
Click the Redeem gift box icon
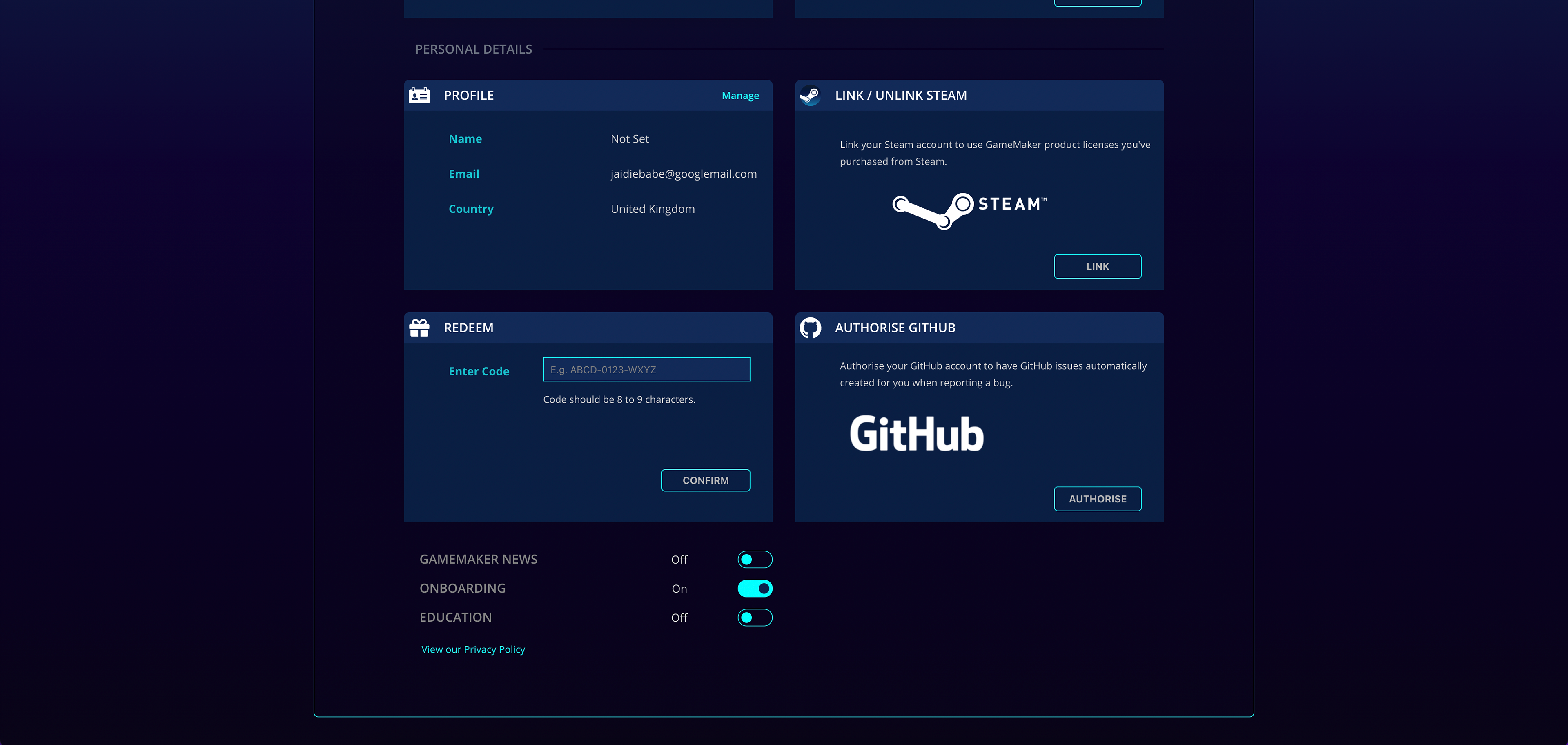(419, 328)
